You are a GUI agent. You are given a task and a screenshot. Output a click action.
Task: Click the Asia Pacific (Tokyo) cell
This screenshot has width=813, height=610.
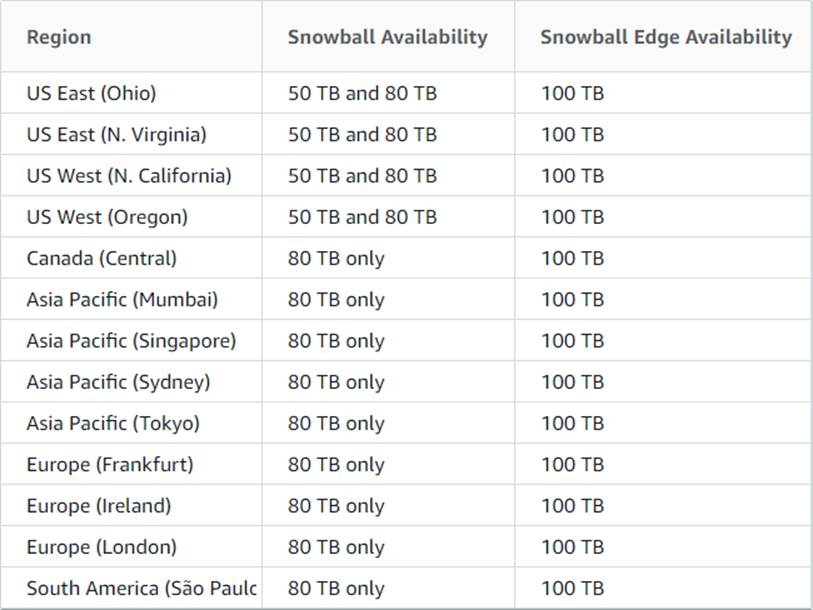click(x=113, y=423)
